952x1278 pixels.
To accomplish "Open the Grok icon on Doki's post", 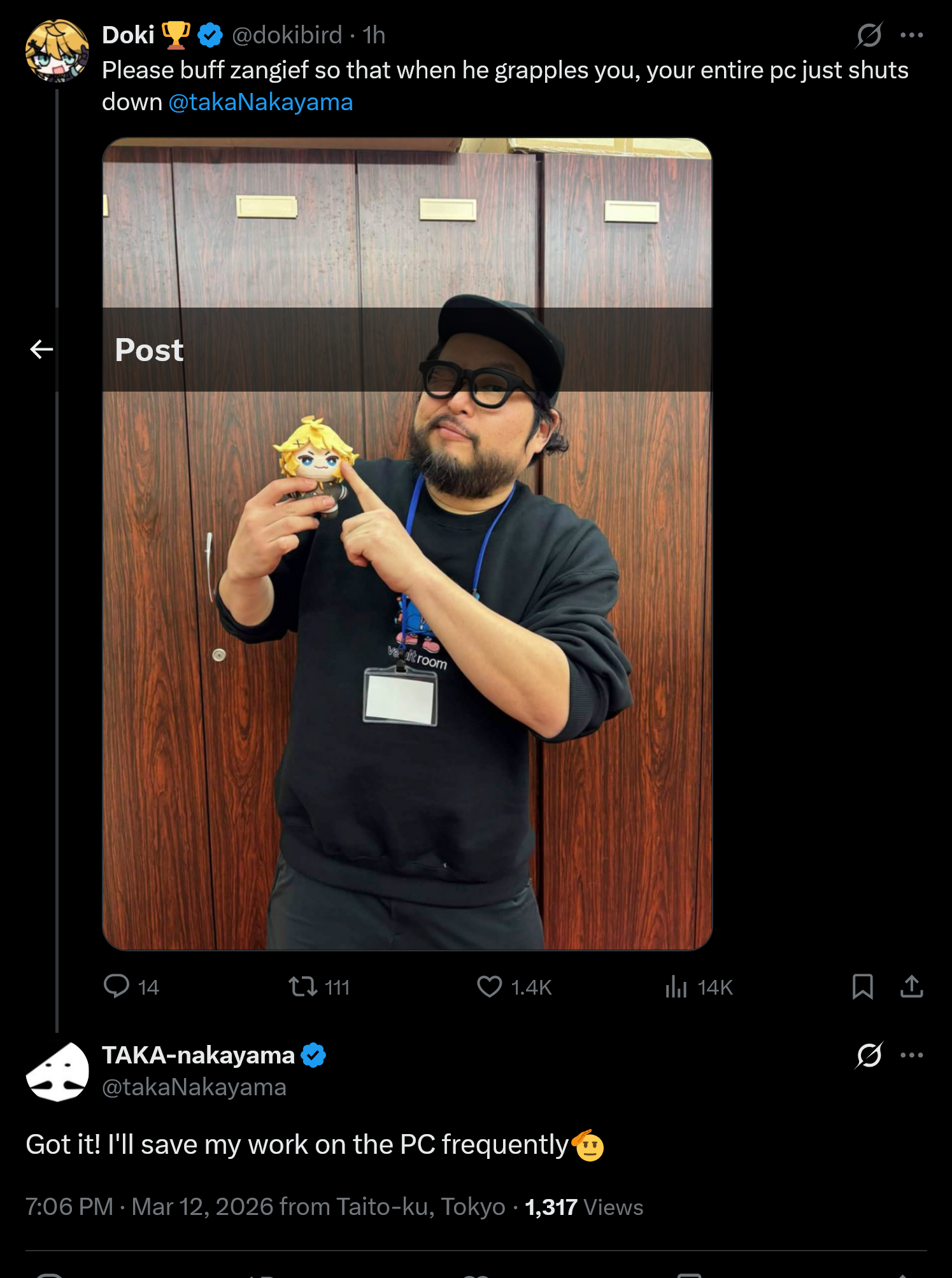I will [x=869, y=35].
